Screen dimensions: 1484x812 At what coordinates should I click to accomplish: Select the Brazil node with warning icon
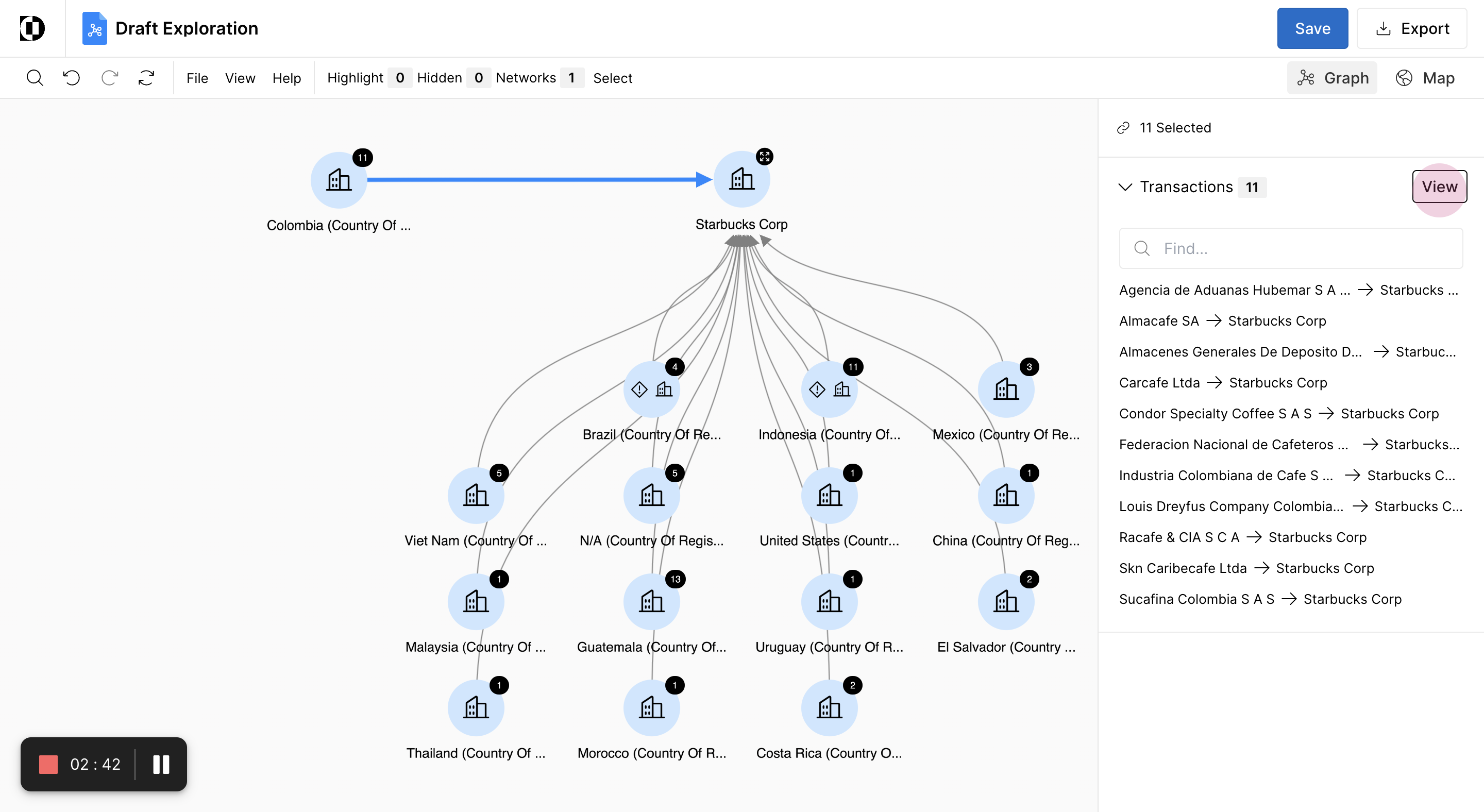(651, 390)
